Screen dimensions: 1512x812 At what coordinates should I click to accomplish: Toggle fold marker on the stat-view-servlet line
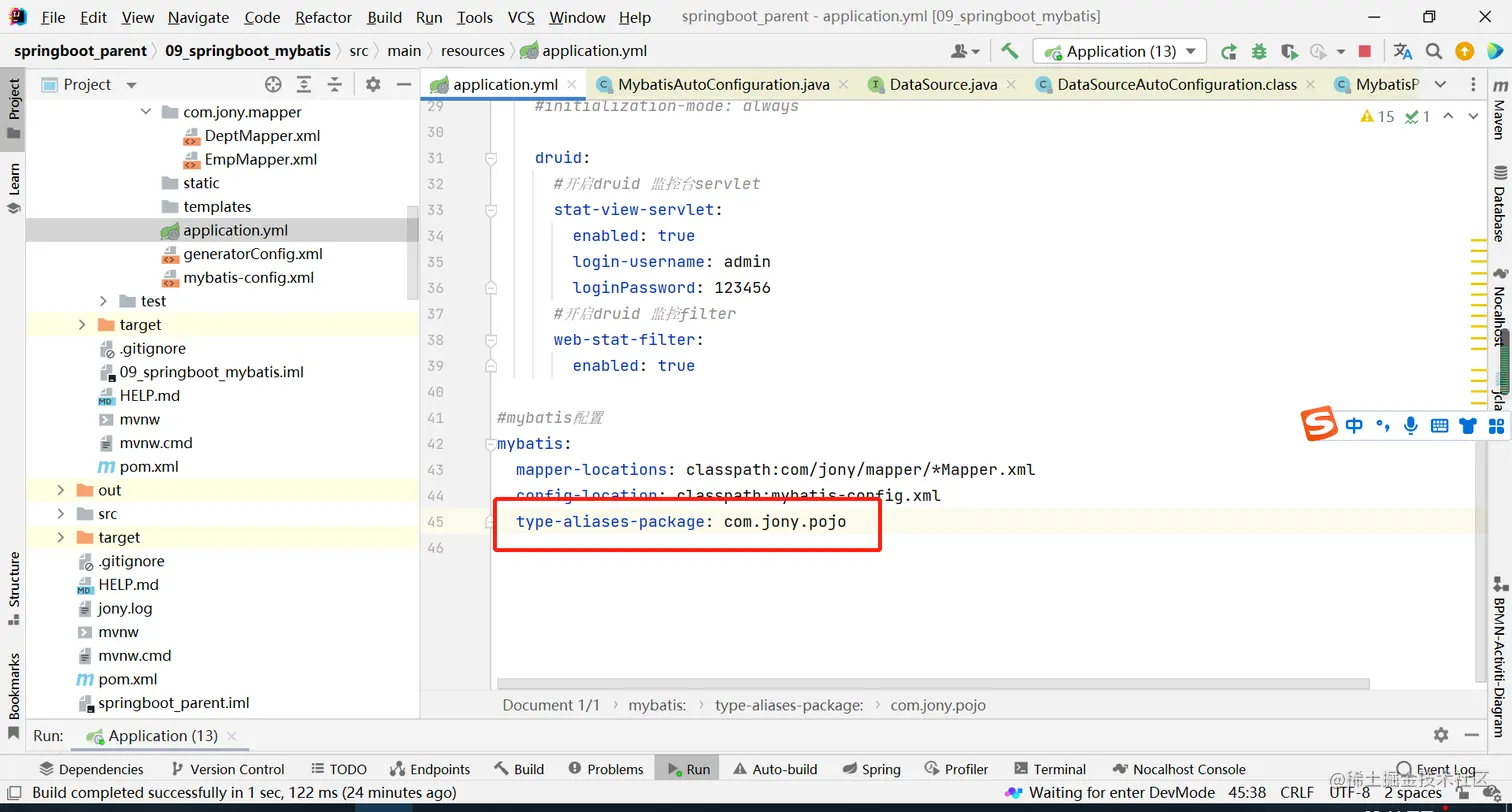click(491, 210)
